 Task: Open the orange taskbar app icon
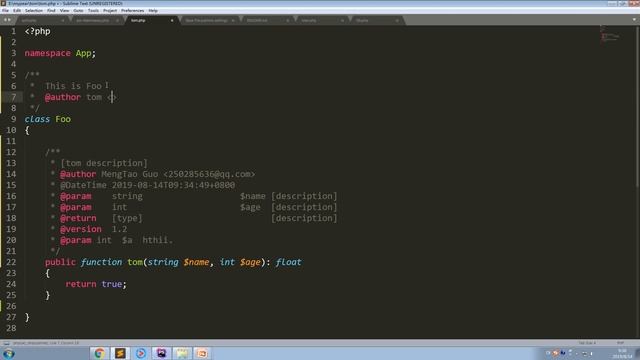tap(202, 353)
